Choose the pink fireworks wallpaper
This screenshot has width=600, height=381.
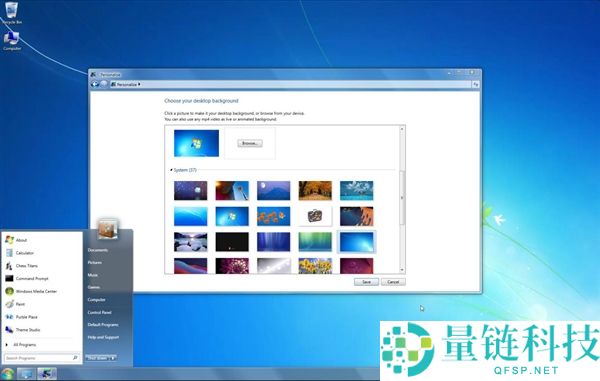pyautogui.click(x=232, y=266)
